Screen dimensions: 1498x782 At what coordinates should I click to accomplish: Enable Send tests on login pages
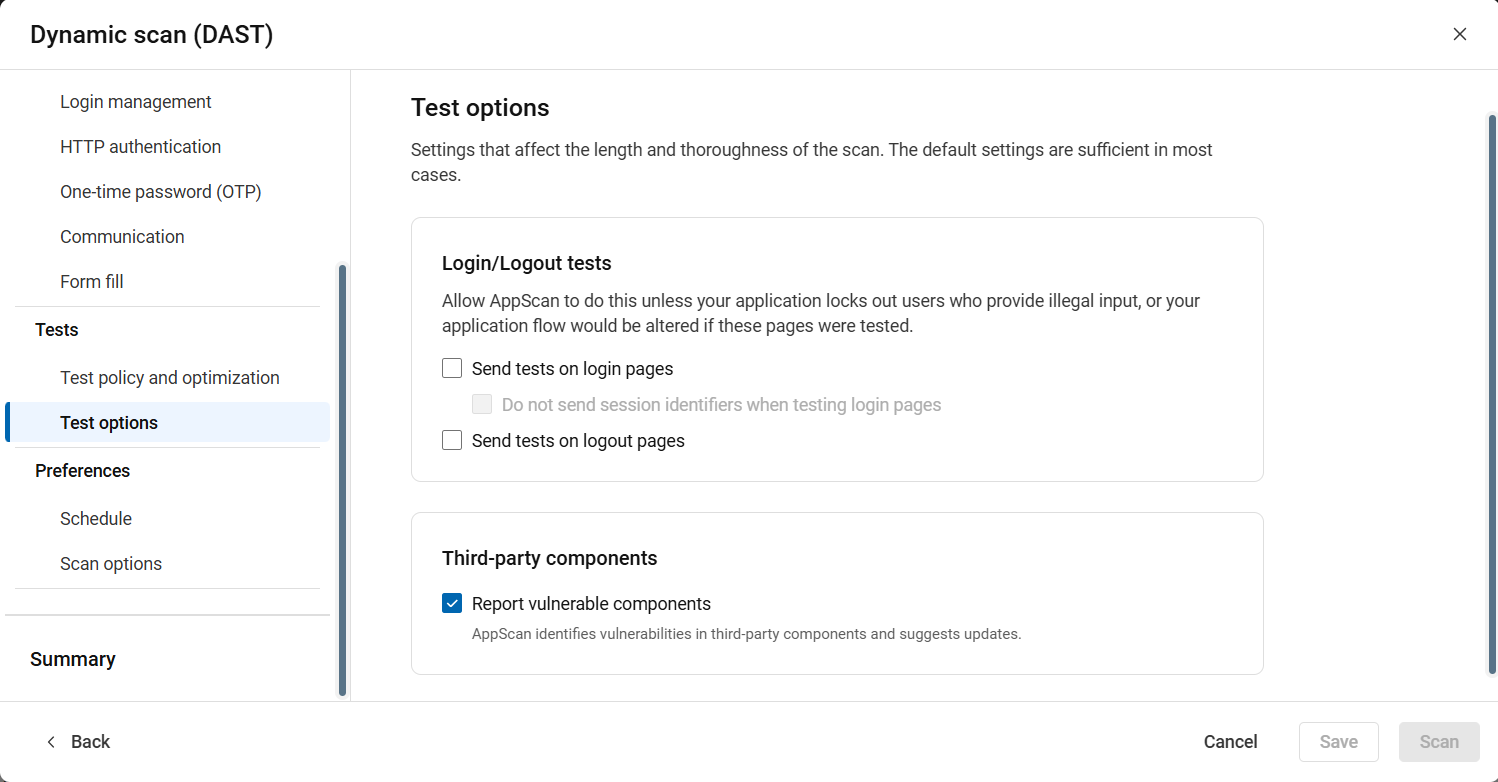point(452,369)
